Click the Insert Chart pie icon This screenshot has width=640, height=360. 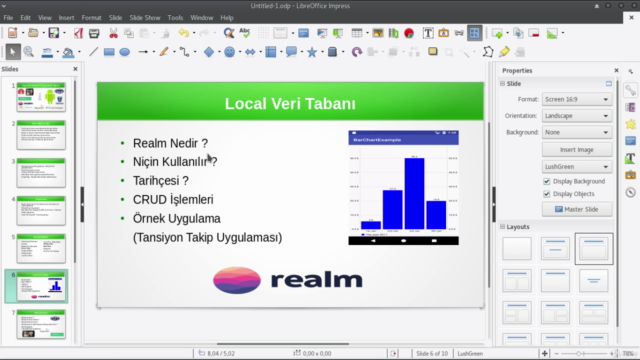tap(409, 33)
